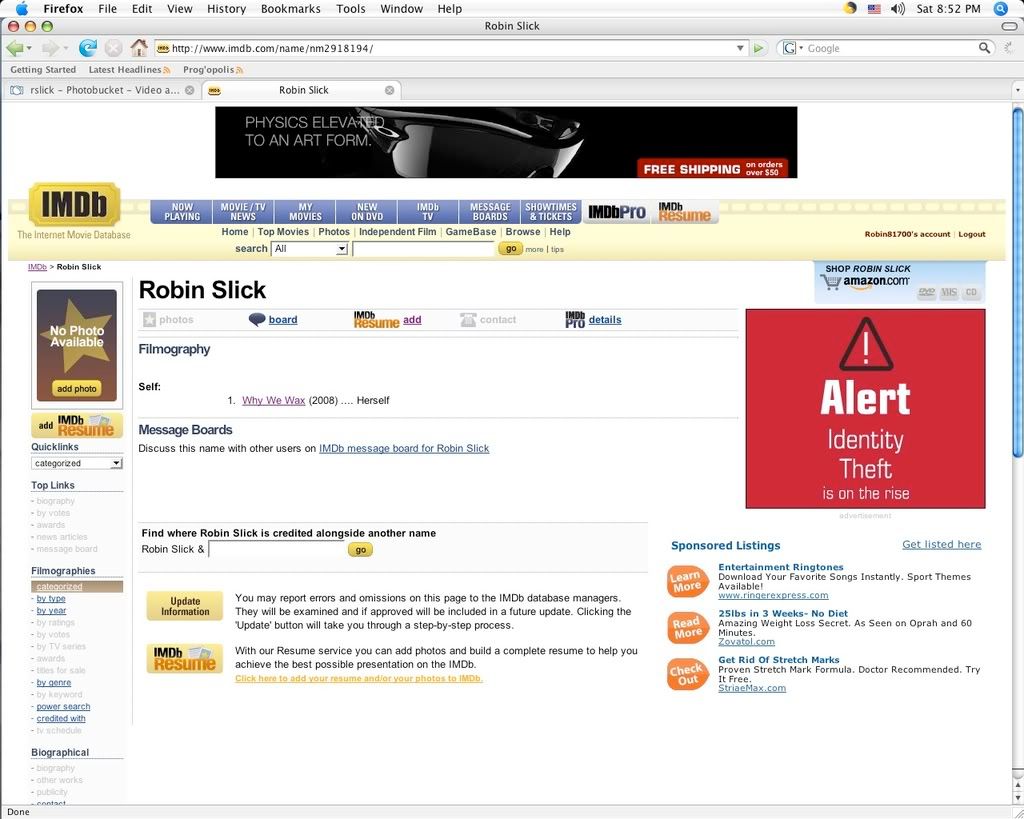Open the tab list dropdown arrow
This screenshot has height=819, width=1024.
[1017, 90]
